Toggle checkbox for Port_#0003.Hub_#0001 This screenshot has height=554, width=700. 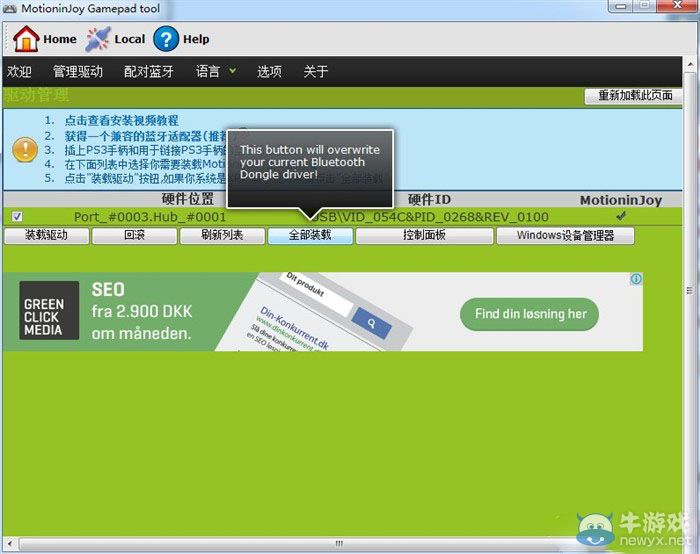click(x=17, y=217)
